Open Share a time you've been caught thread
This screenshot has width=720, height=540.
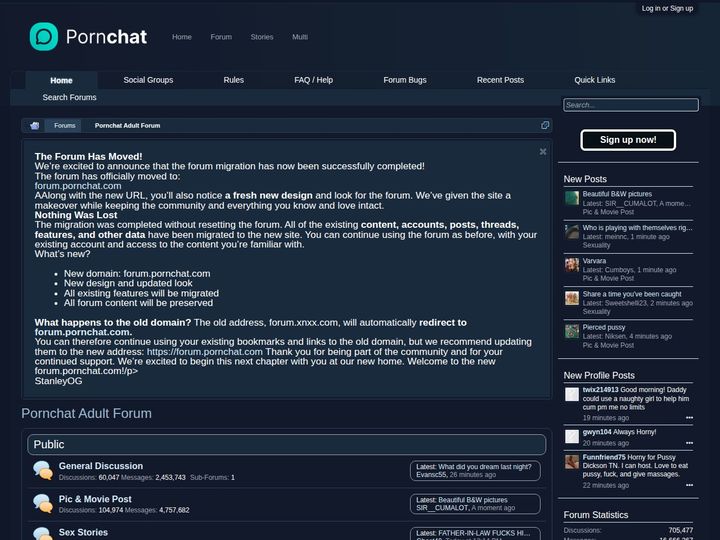pyautogui.click(x=632, y=294)
